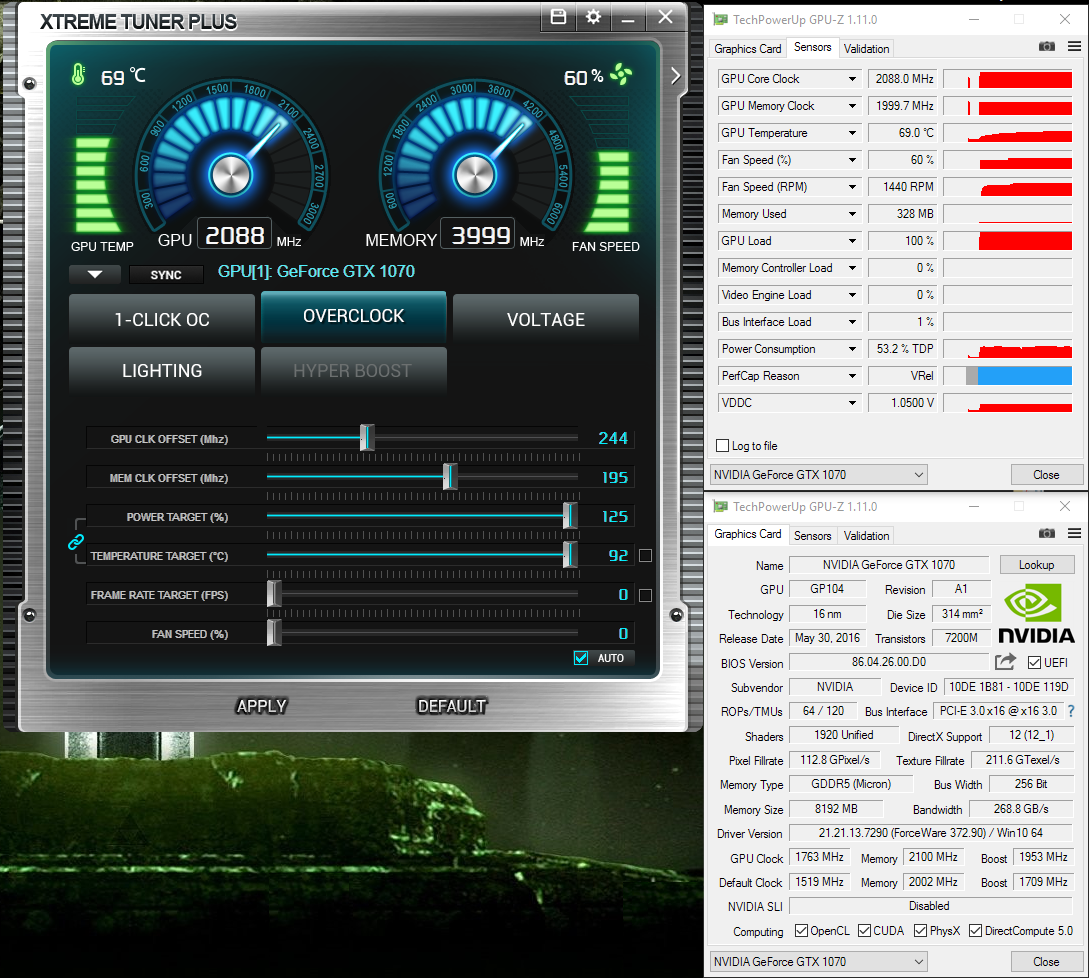Image resolution: width=1089 pixels, height=978 pixels.
Task: Click camera screenshot icon in Sensors GPU-Z window
Action: (1047, 47)
